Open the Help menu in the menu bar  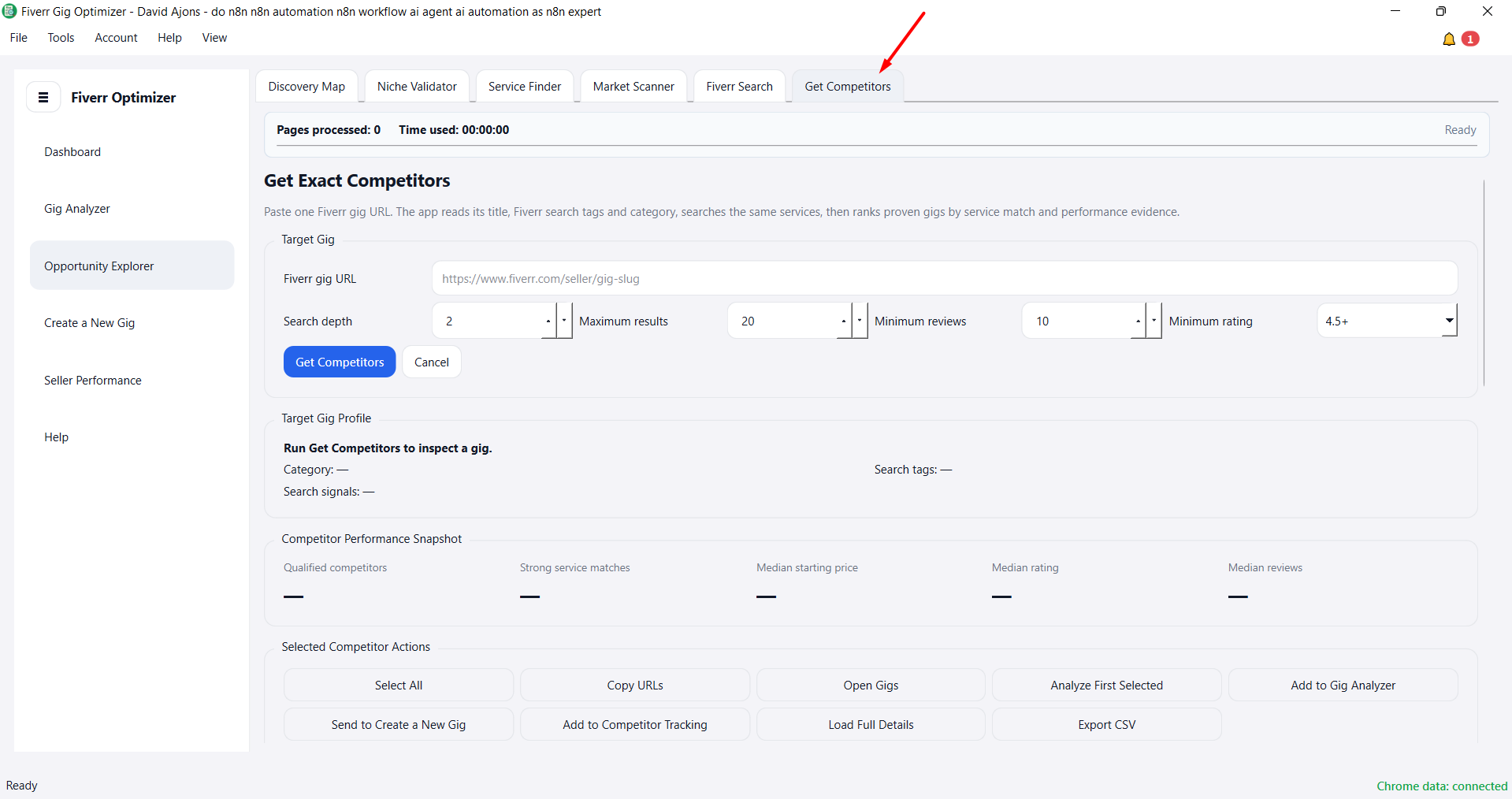(169, 38)
